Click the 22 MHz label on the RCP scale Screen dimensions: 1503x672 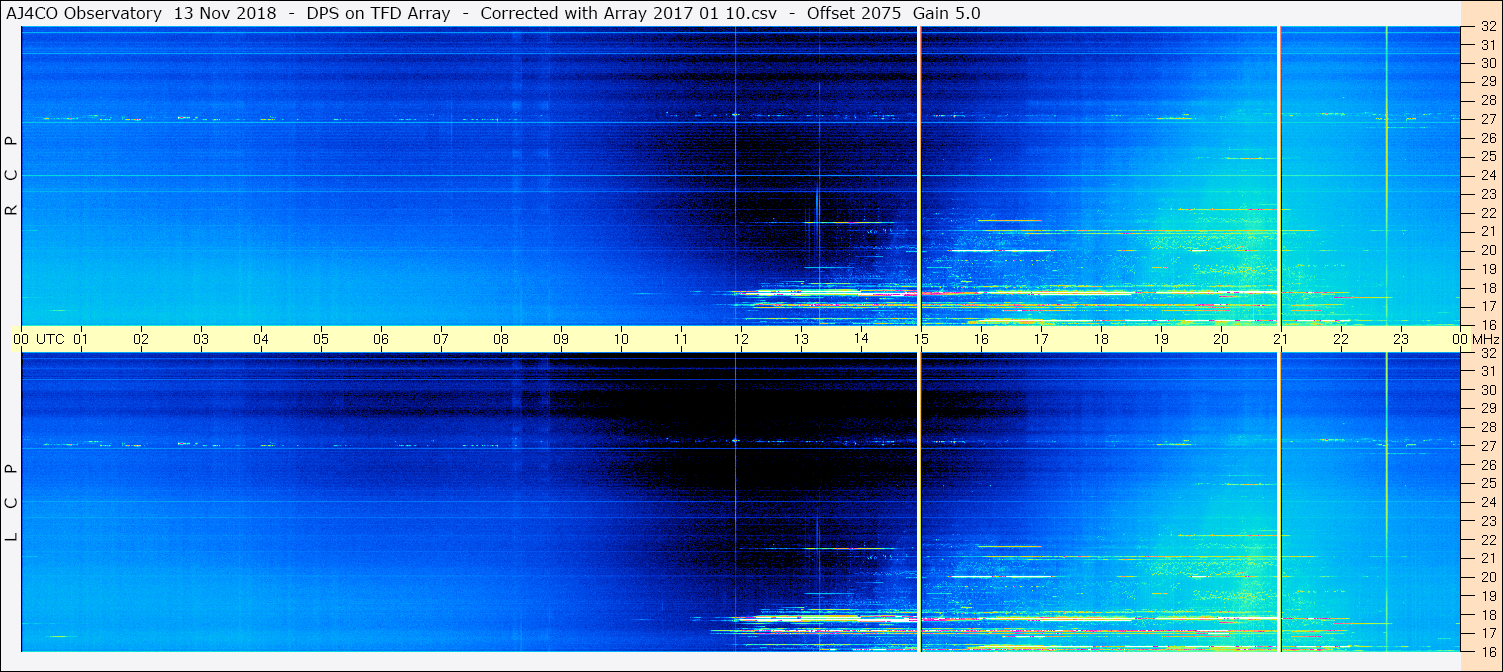pyautogui.click(x=1488, y=212)
